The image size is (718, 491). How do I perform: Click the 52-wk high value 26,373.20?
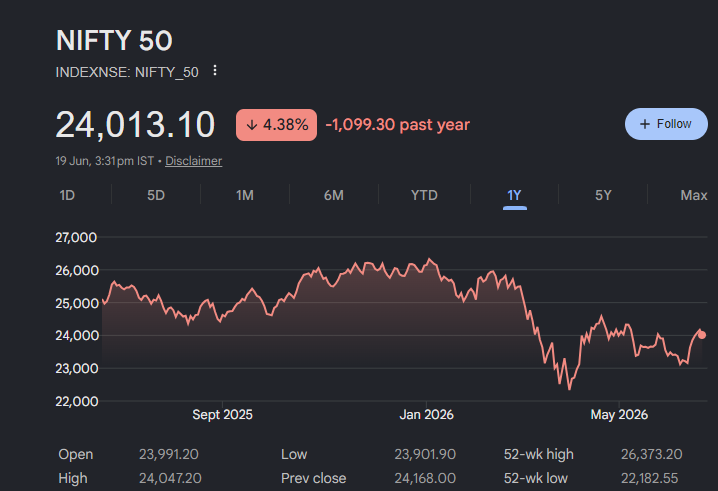[651, 454]
